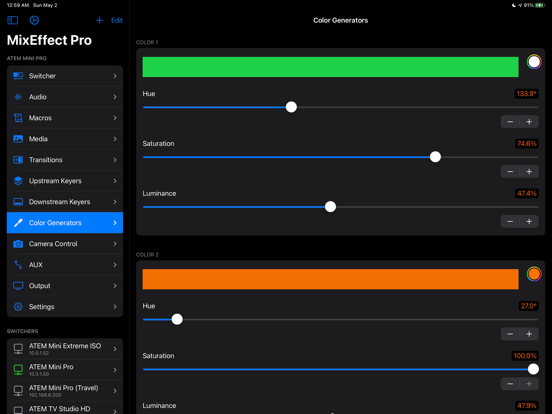This screenshot has width=552, height=414.
Task: Decrease Color 1 Saturation with minus
Action: (x=510, y=172)
